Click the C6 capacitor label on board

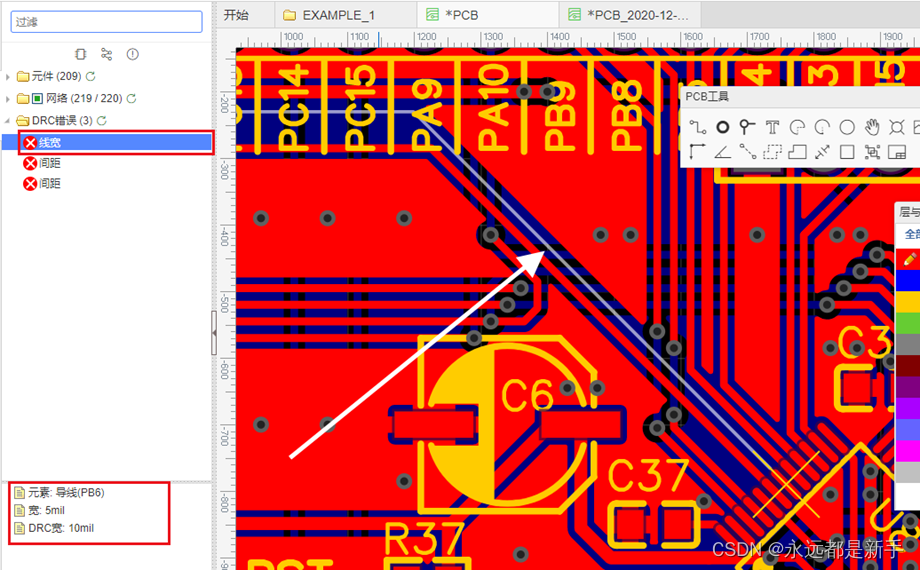coord(527,394)
